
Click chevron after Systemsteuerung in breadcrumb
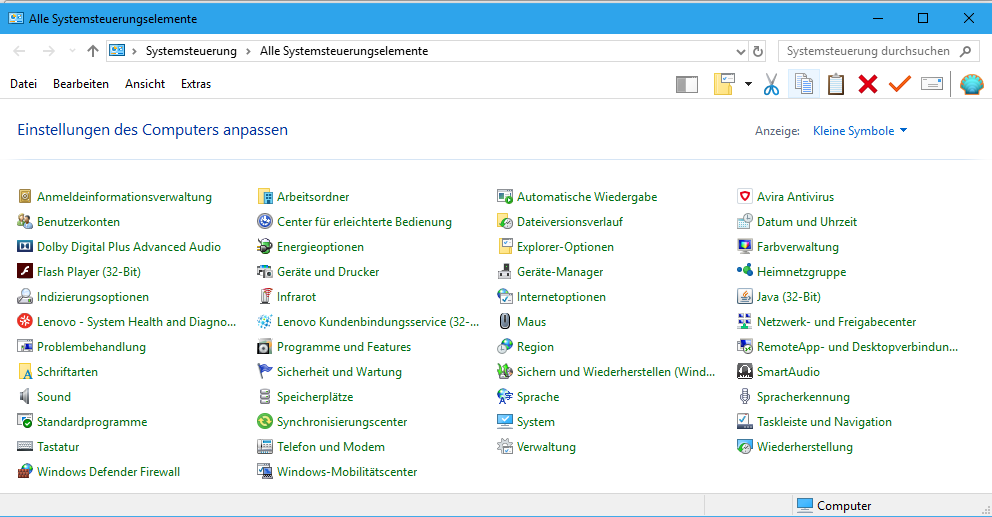pyautogui.click(x=249, y=51)
